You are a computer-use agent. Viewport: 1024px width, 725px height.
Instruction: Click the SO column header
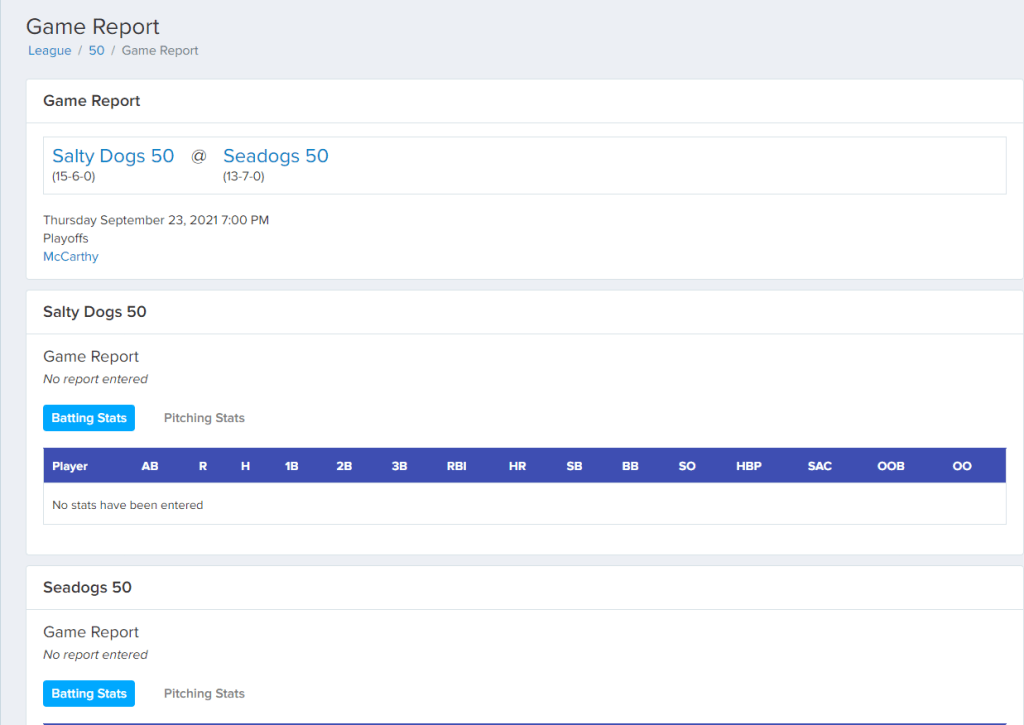(687, 466)
